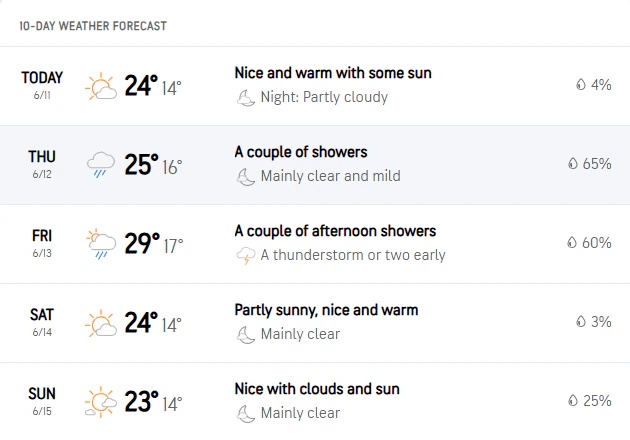Click Friday's sun and showers icon

(101, 244)
